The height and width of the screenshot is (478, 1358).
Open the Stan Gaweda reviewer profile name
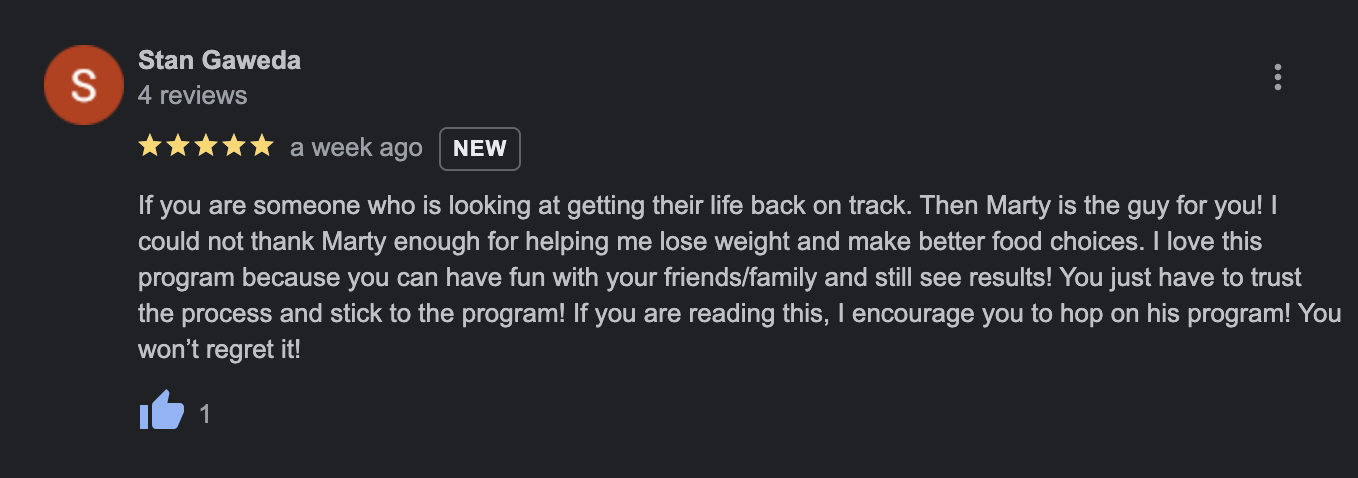click(x=219, y=60)
